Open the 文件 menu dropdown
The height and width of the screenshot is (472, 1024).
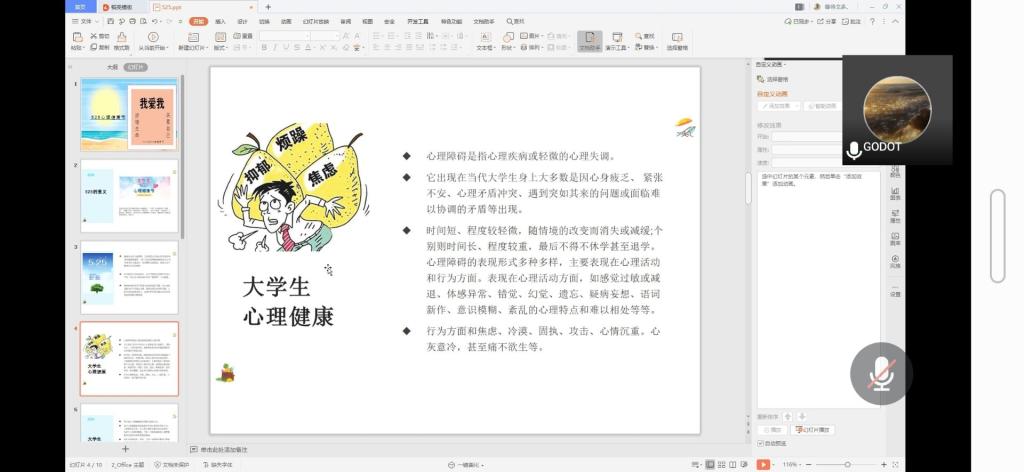[x=86, y=20]
